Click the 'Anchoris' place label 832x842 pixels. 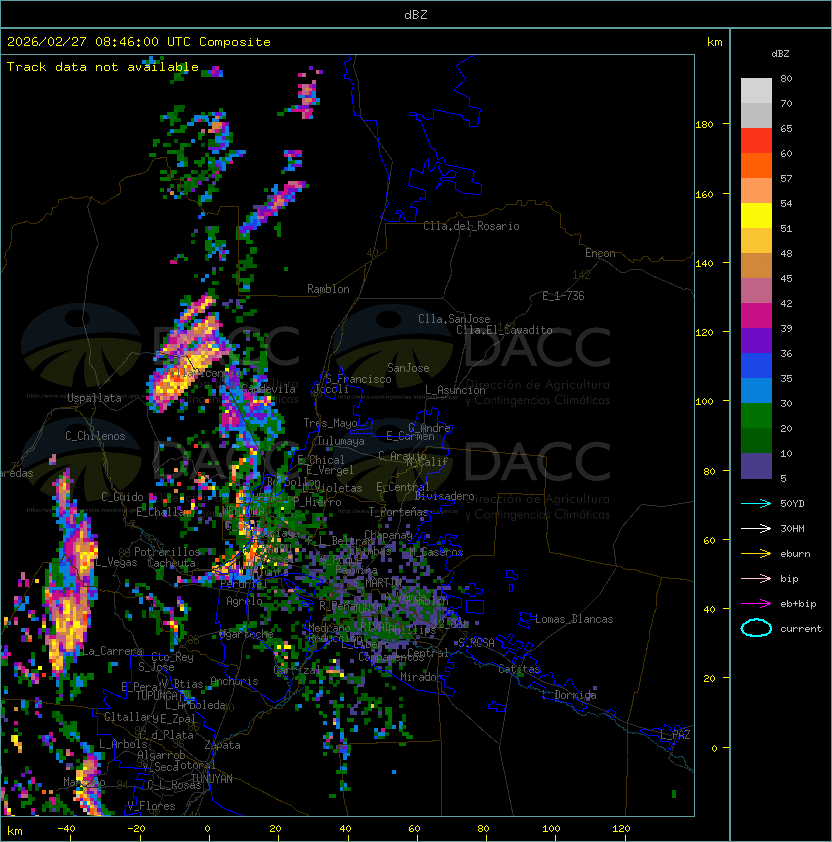[x=234, y=681]
